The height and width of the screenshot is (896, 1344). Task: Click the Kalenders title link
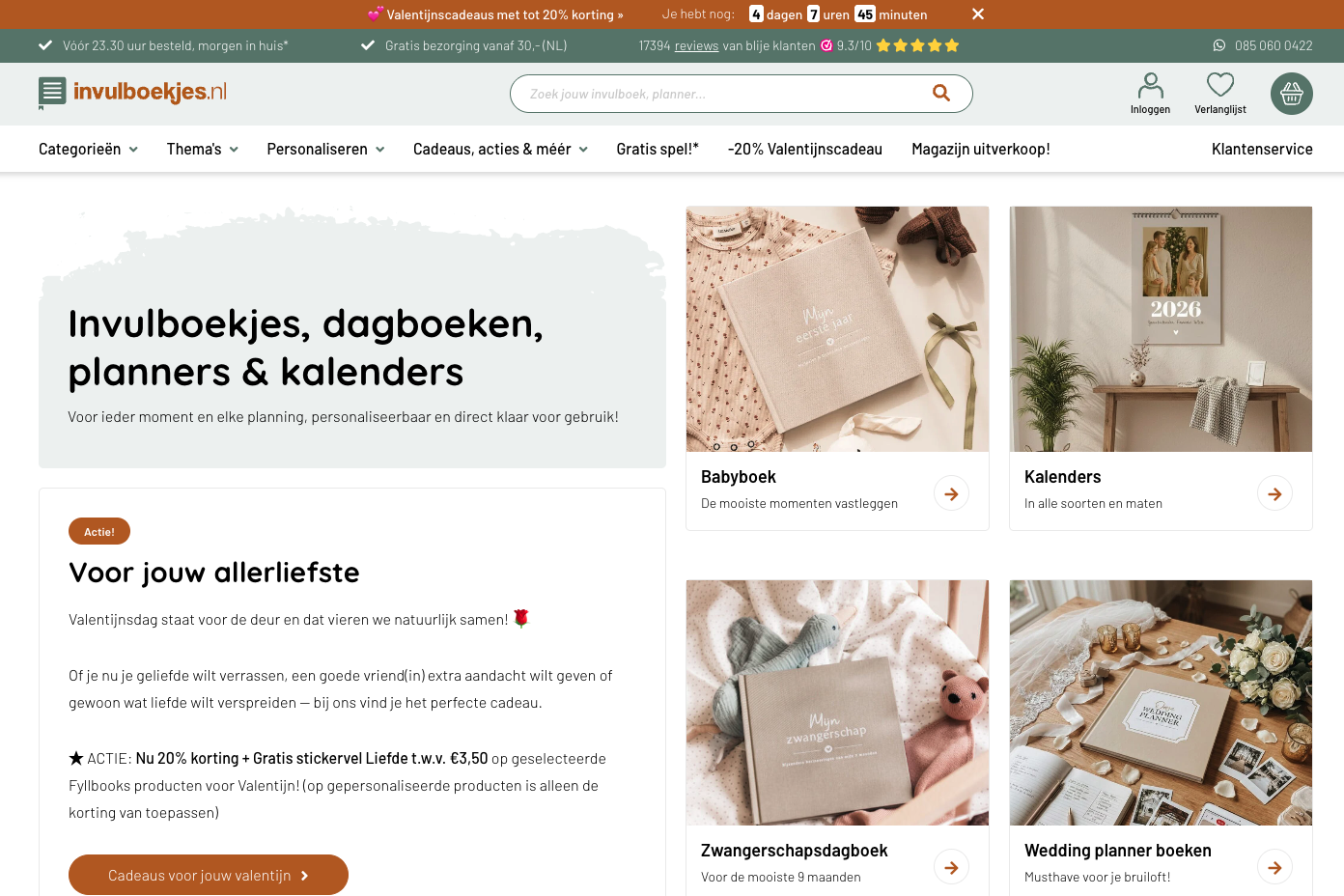tap(1062, 477)
